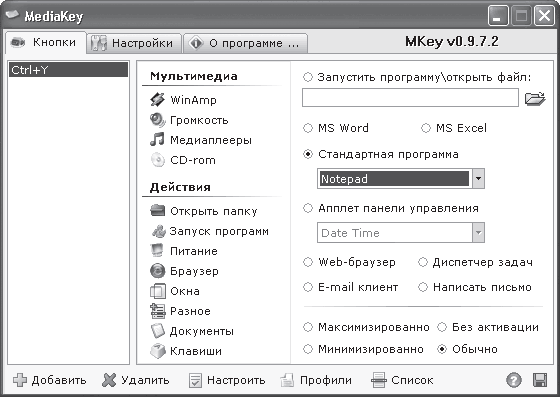The width and height of the screenshot is (560, 397).
Task: Click the browse folder icon beside file field
Action: 535,98
